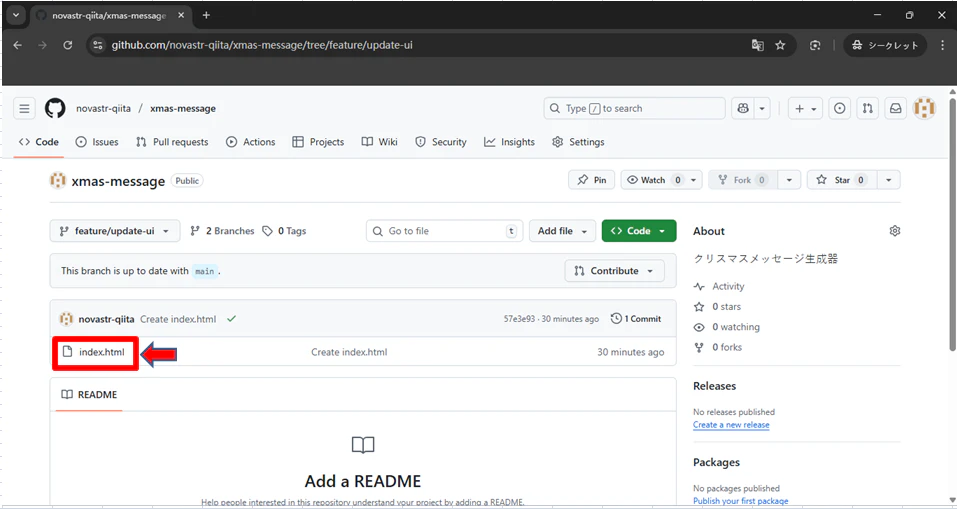
Task: Open the feature/update-ui branch selector
Action: point(115,231)
